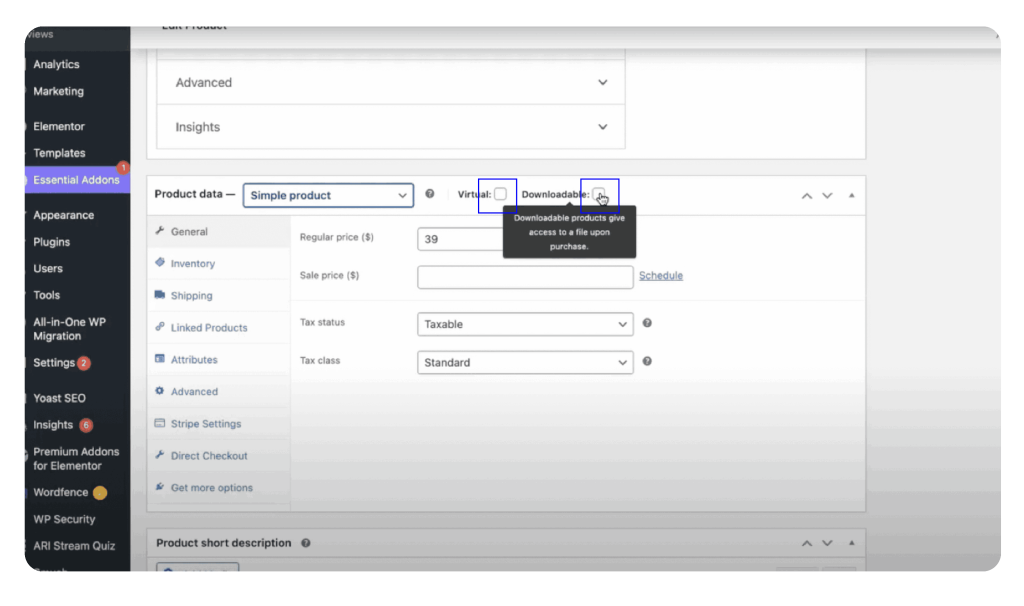This screenshot has width=1024, height=606.
Task: Switch to the Inventory tab
Action: [192, 264]
